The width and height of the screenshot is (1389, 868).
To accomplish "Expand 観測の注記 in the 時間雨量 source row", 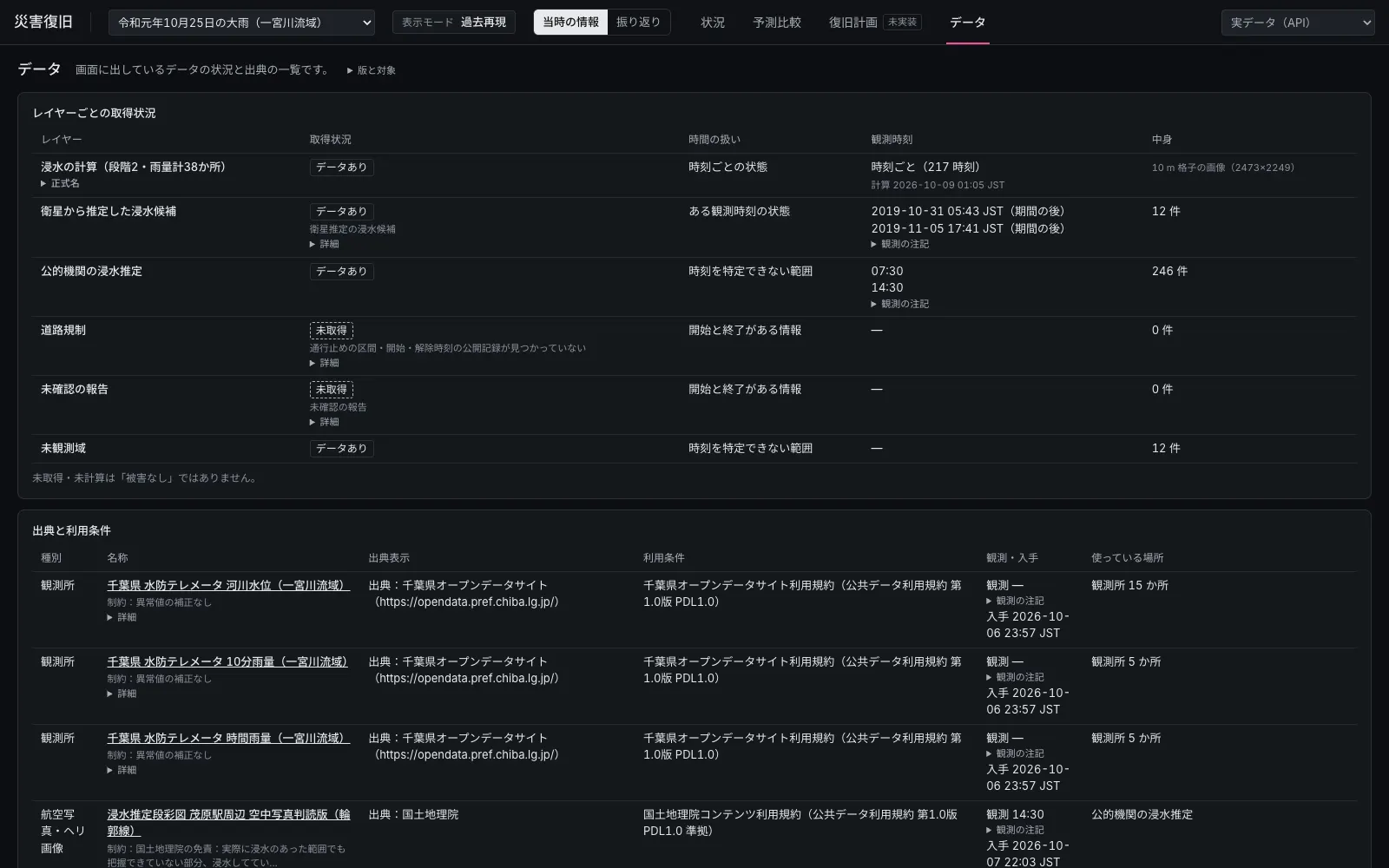I will click(1015, 754).
